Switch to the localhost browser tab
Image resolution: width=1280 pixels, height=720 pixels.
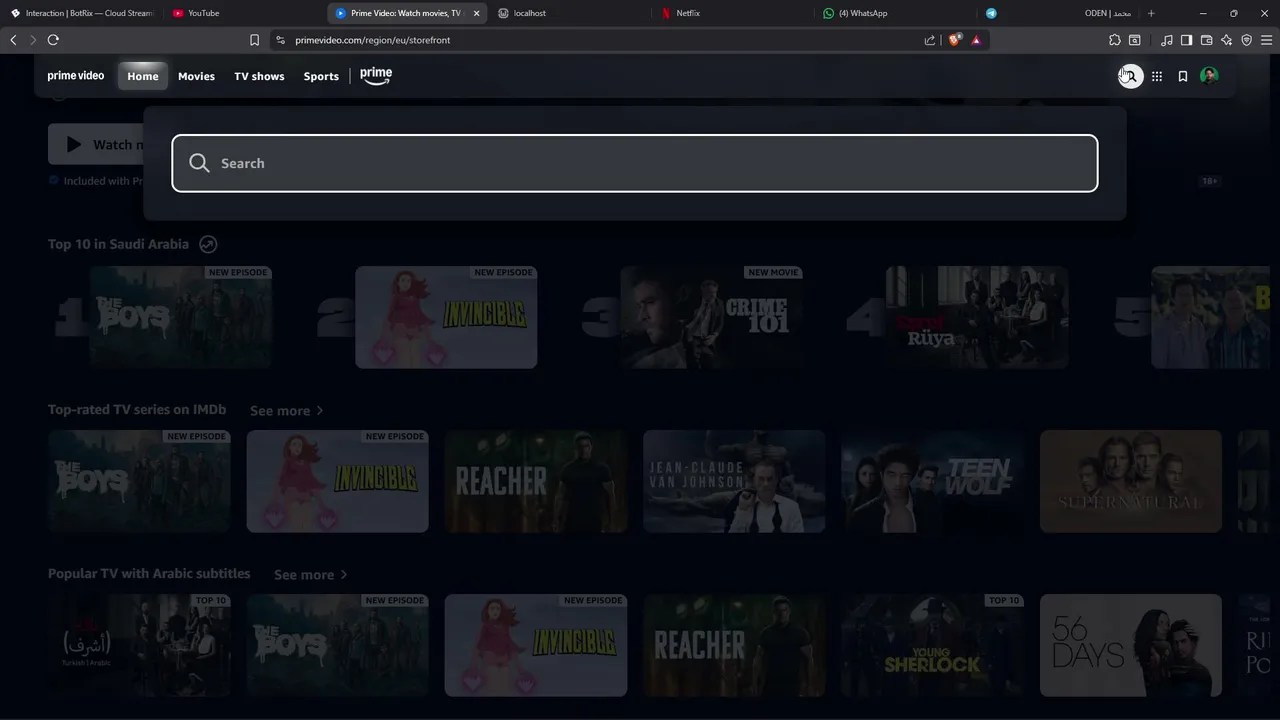coord(569,13)
